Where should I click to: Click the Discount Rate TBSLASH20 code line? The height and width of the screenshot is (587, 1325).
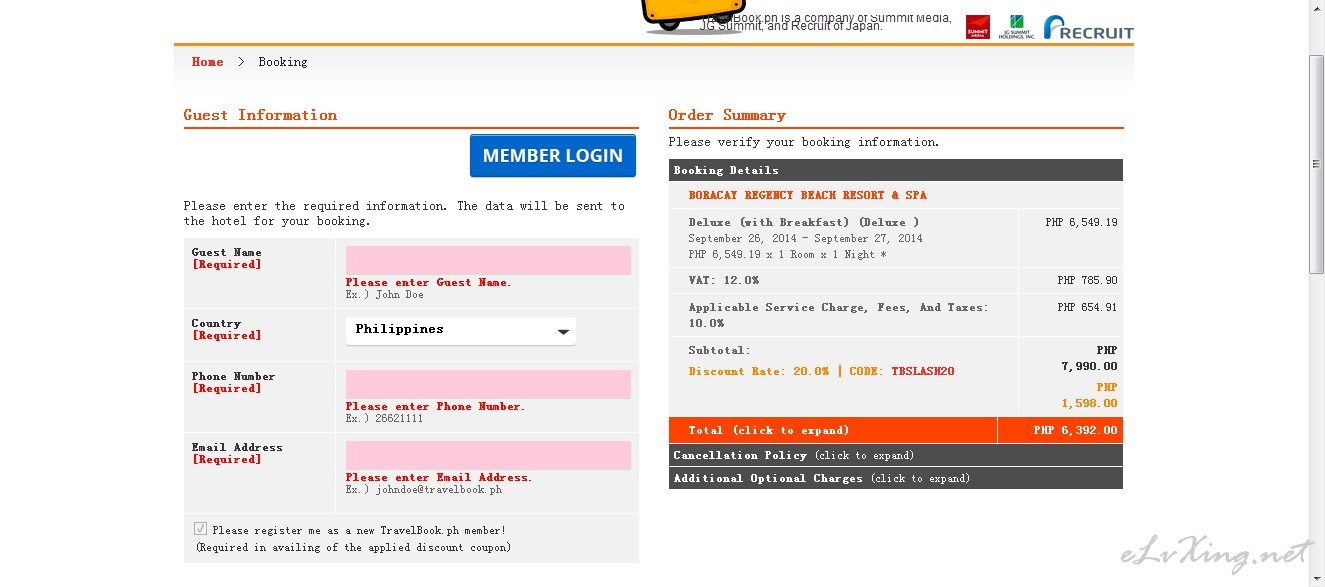tap(821, 372)
